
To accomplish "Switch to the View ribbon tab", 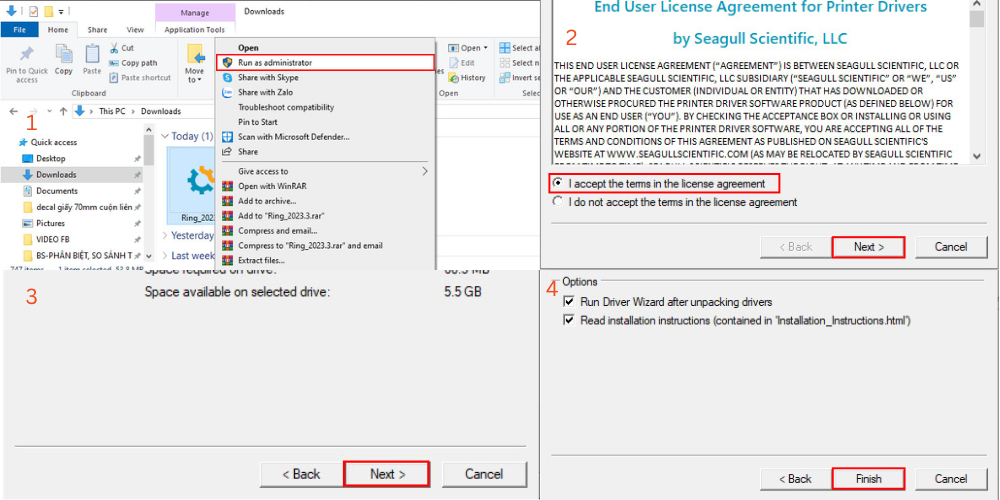I will coord(135,29).
